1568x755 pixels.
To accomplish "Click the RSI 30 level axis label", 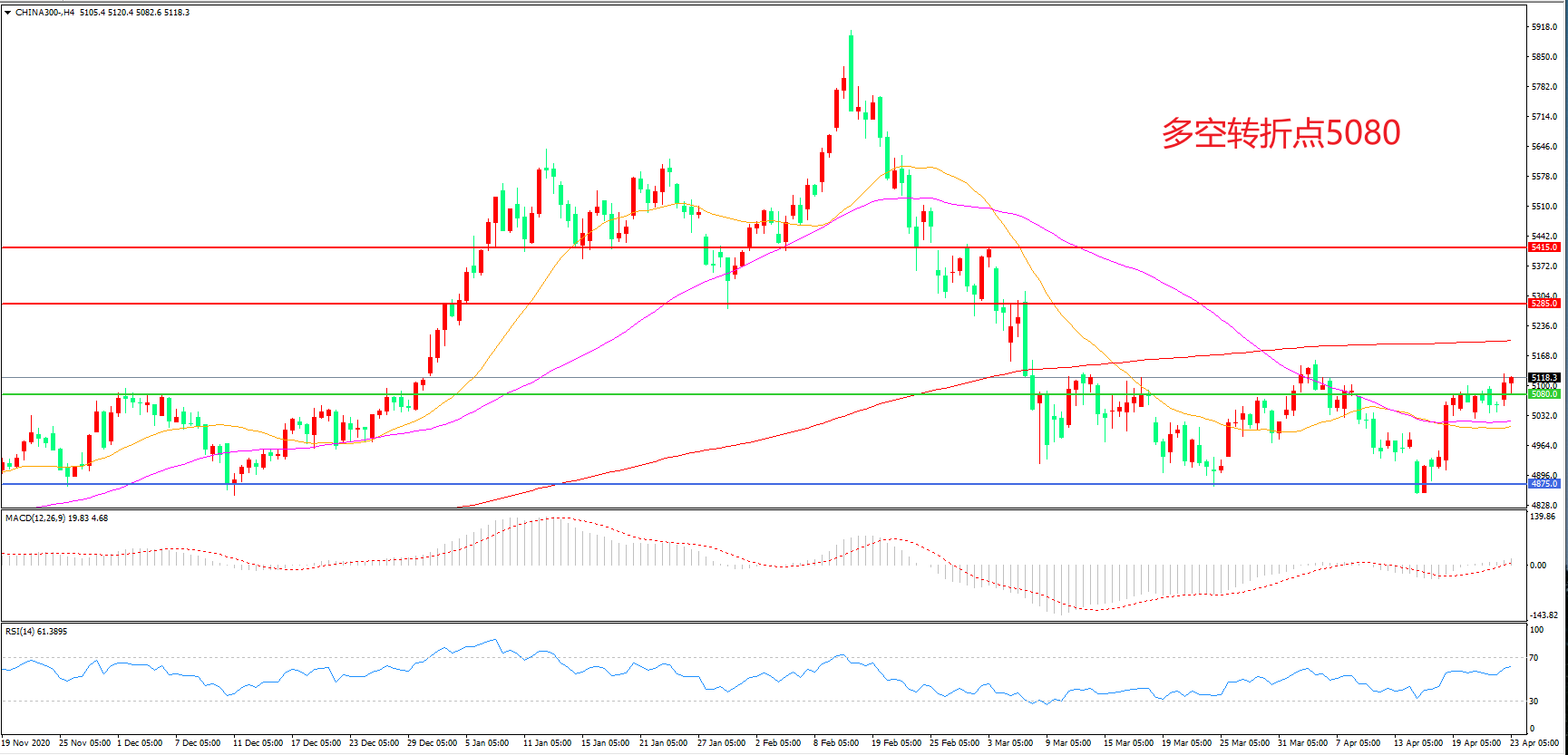I will coord(1534,702).
